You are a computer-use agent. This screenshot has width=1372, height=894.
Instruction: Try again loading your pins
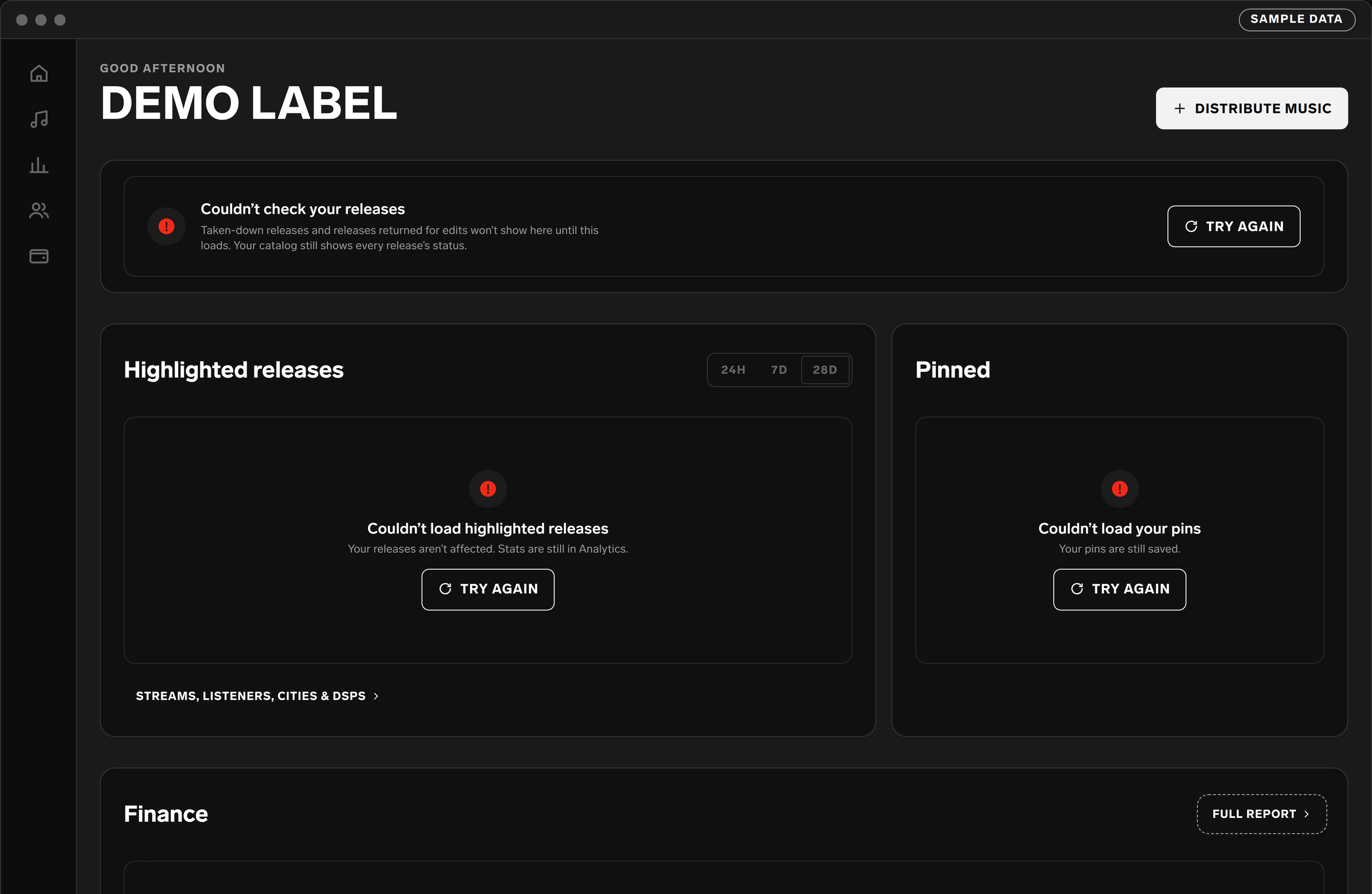click(1120, 589)
